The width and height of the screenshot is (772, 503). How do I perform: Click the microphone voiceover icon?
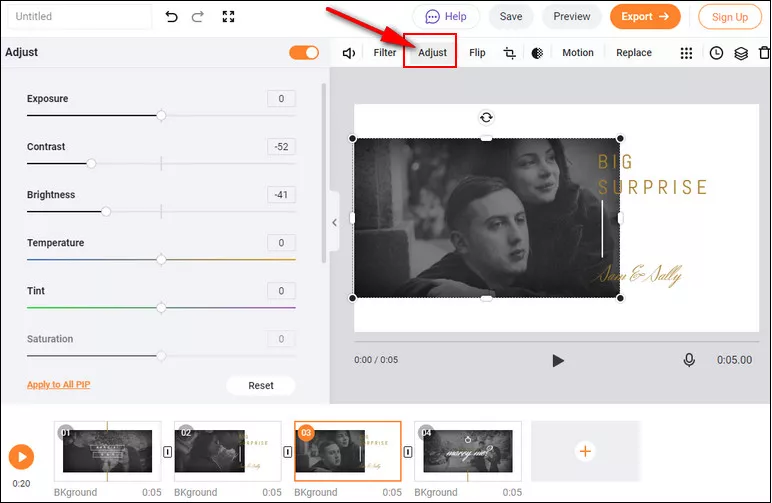point(689,360)
